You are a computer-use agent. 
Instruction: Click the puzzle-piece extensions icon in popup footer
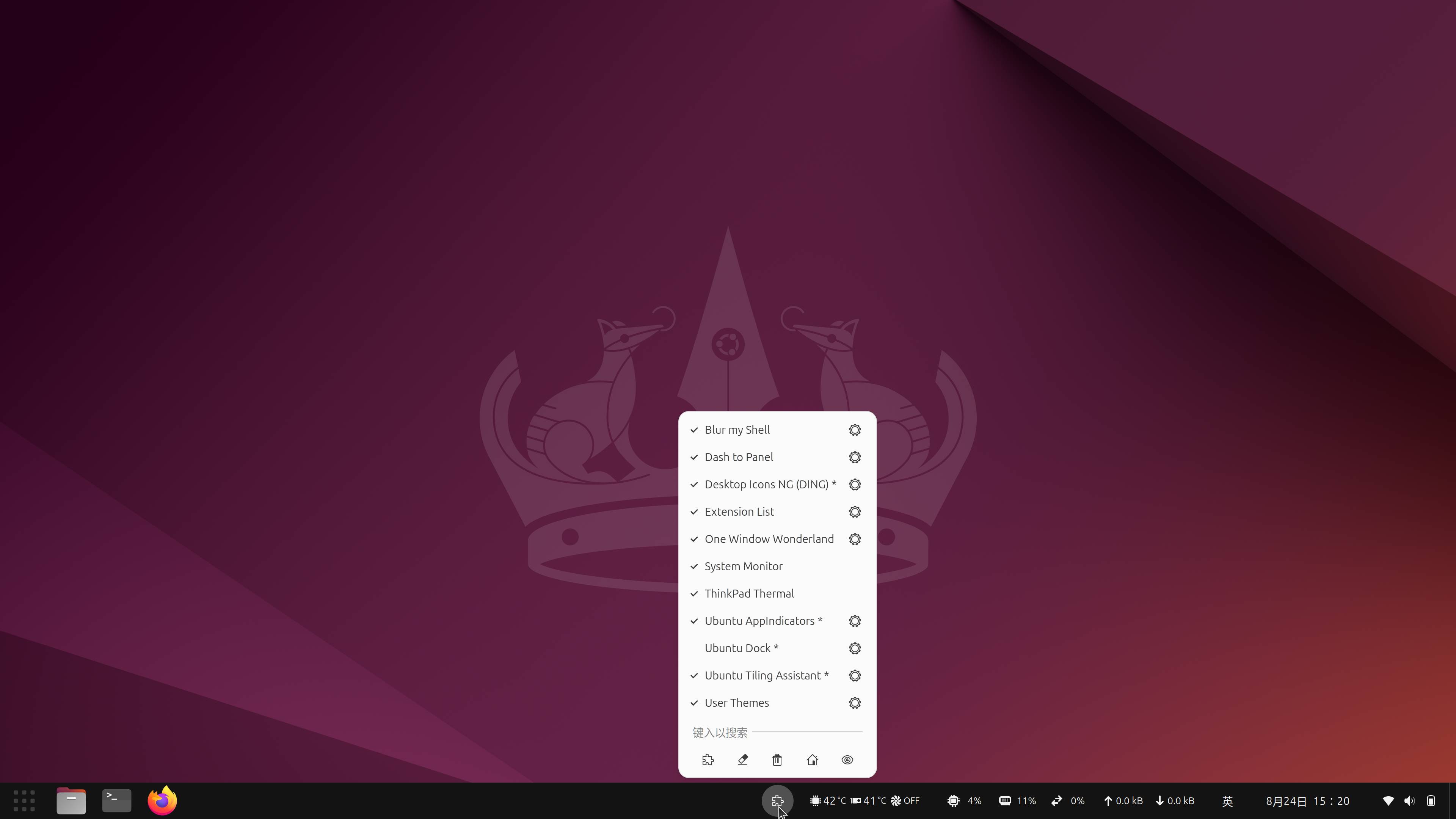(x=708, y=760)
